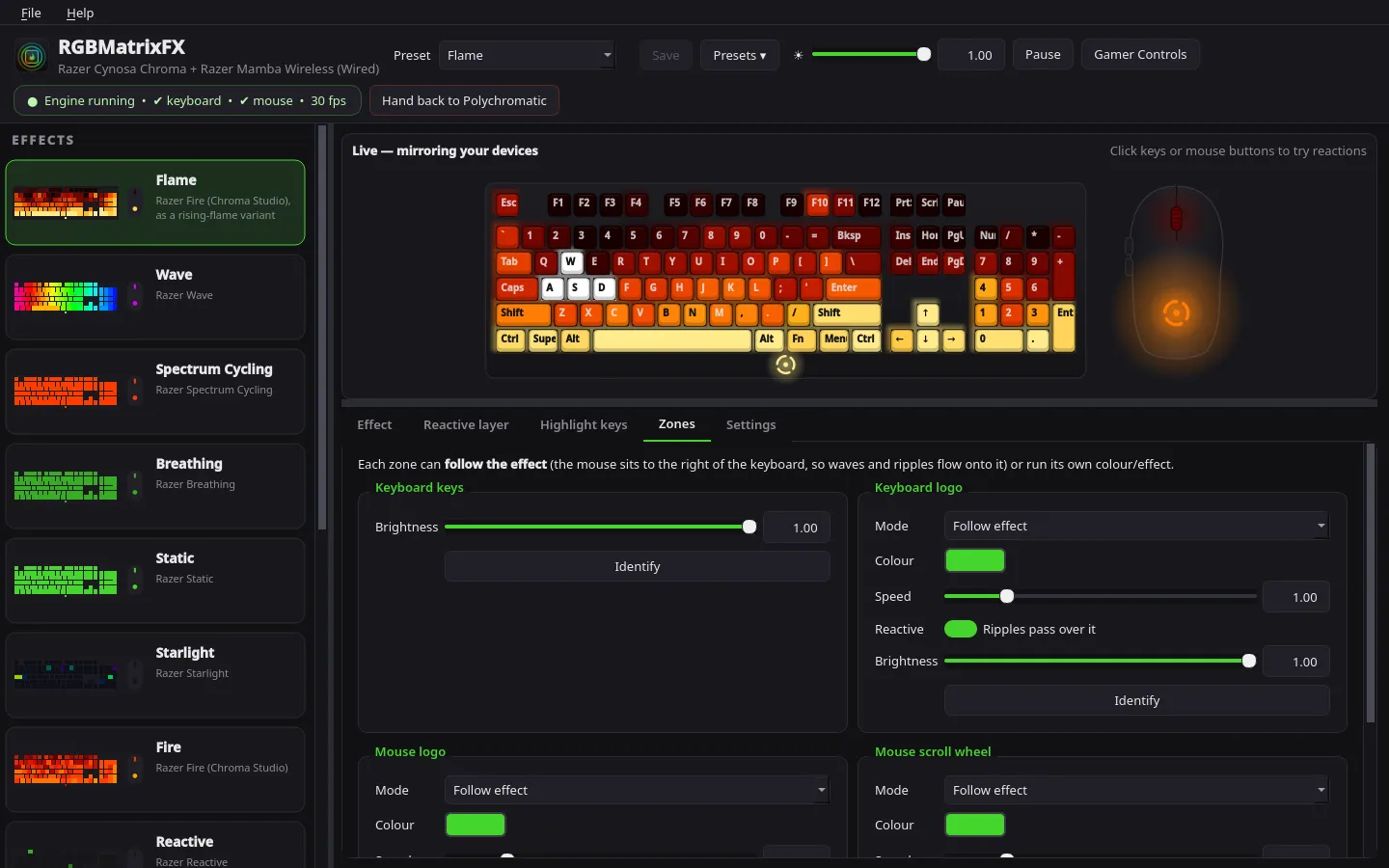The height and width of the screenshot is (868, 1389).
Task: Click Mouse logo Colour green swatch
Action: point(476,825)
